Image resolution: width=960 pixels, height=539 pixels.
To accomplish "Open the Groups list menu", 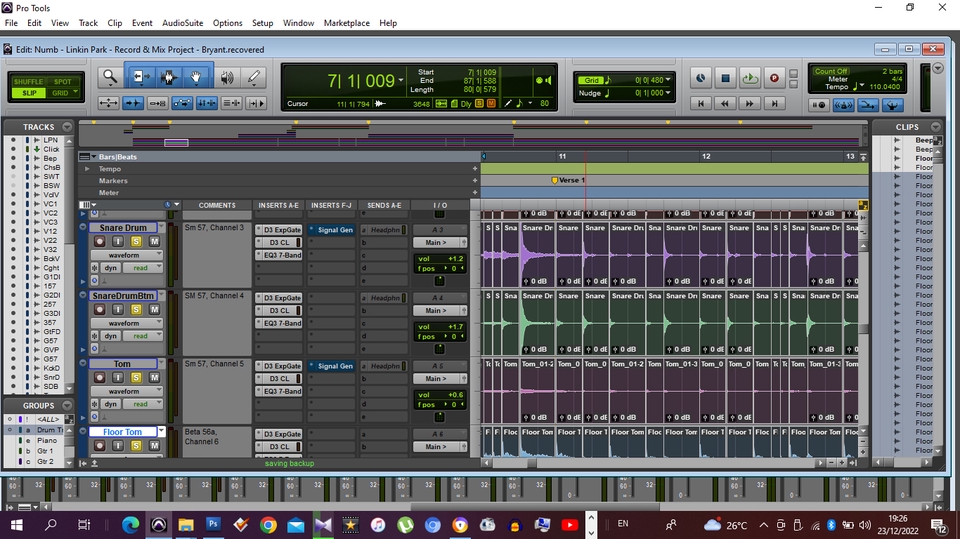I will click(67, 405).
